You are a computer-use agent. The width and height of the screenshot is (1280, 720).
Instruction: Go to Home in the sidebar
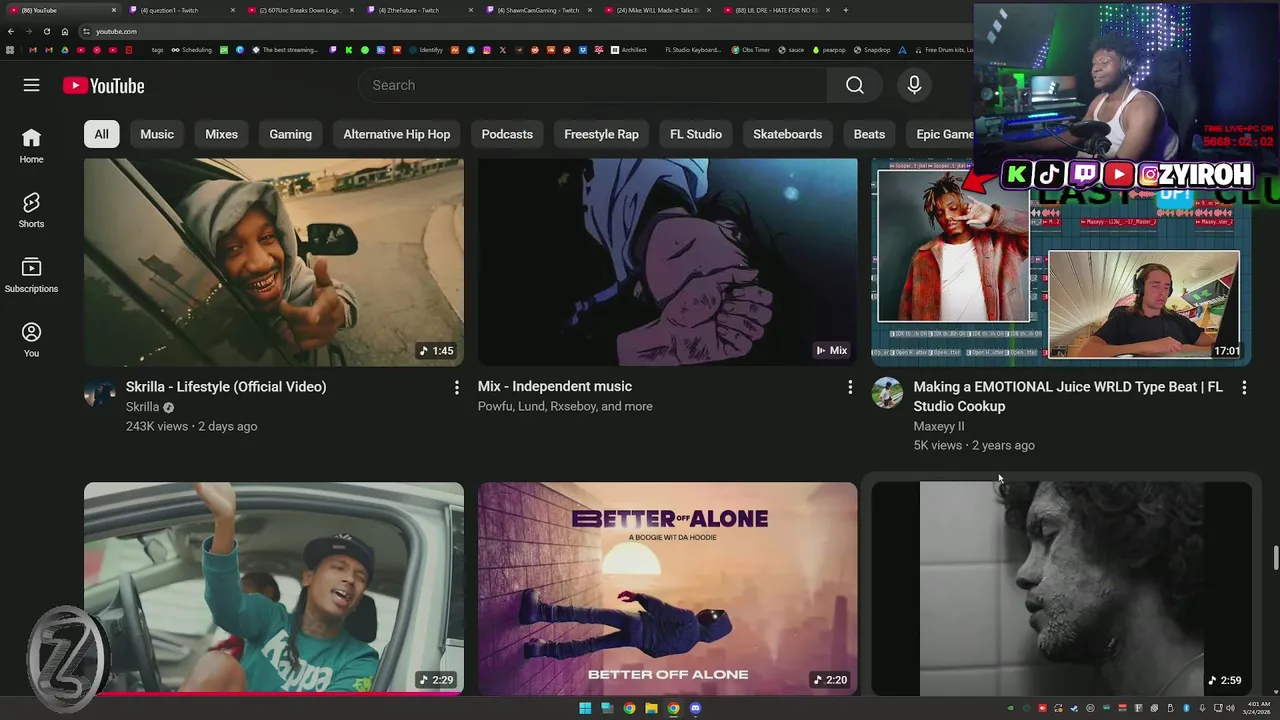[31, 145]
